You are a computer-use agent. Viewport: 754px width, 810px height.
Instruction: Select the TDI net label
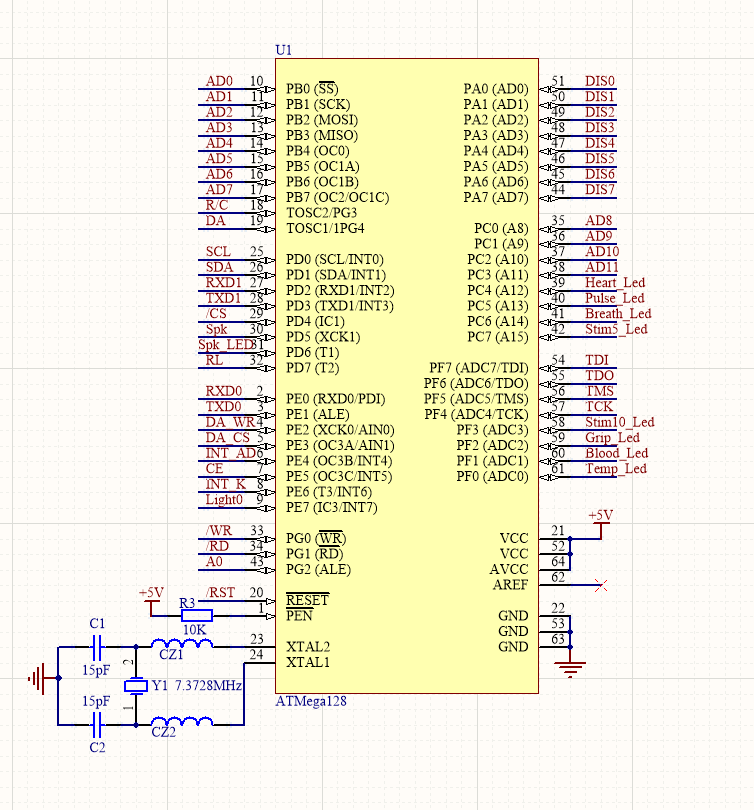point(596,361)
